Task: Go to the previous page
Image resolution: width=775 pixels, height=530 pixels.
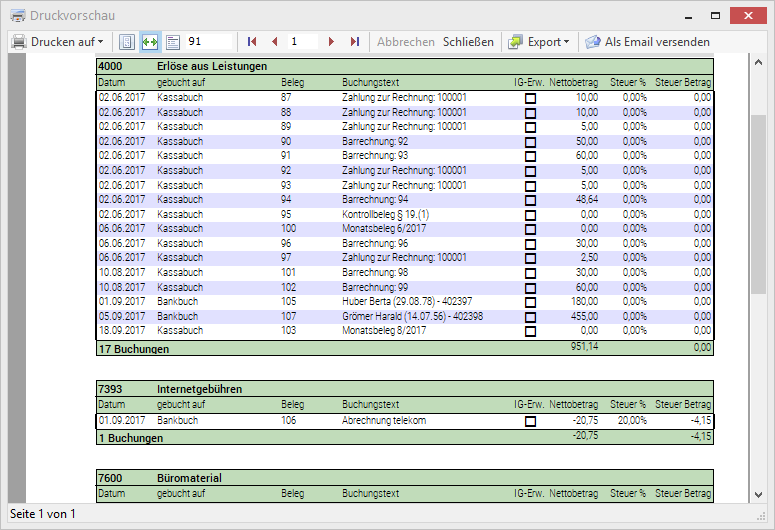Action: (274, 42)
